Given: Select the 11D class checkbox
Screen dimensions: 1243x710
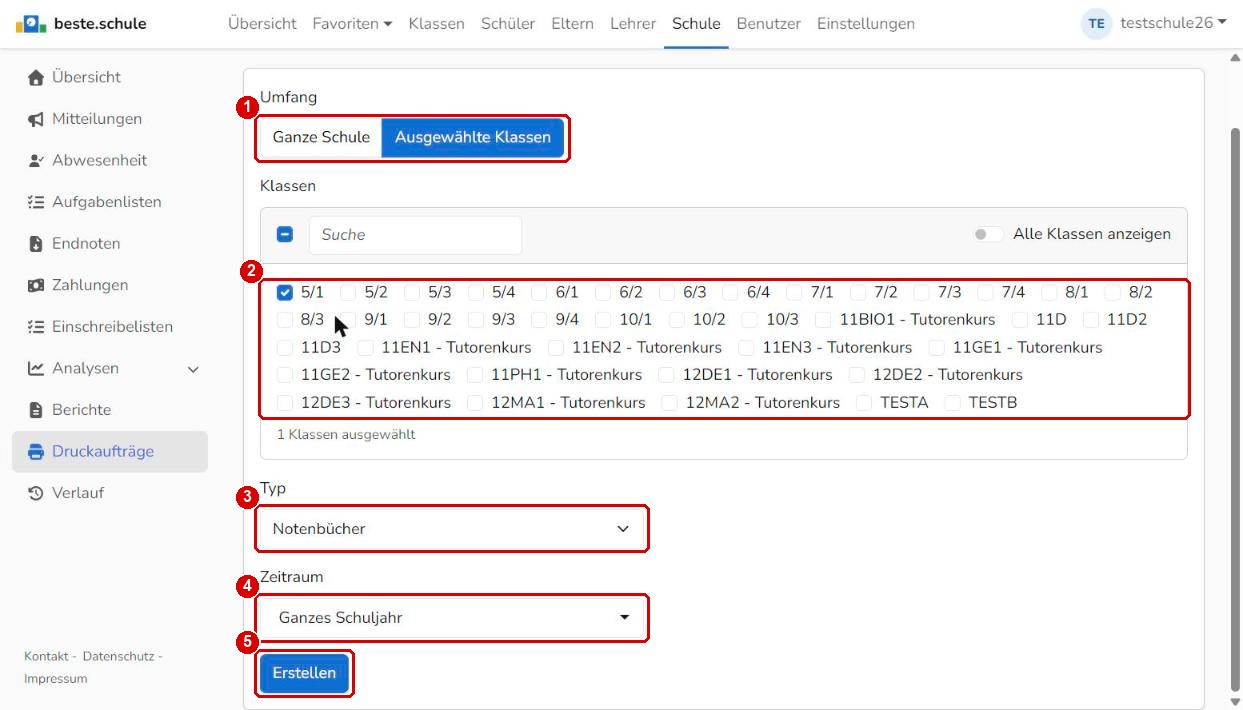Looking at the screenshot, I should [1020, 320].
